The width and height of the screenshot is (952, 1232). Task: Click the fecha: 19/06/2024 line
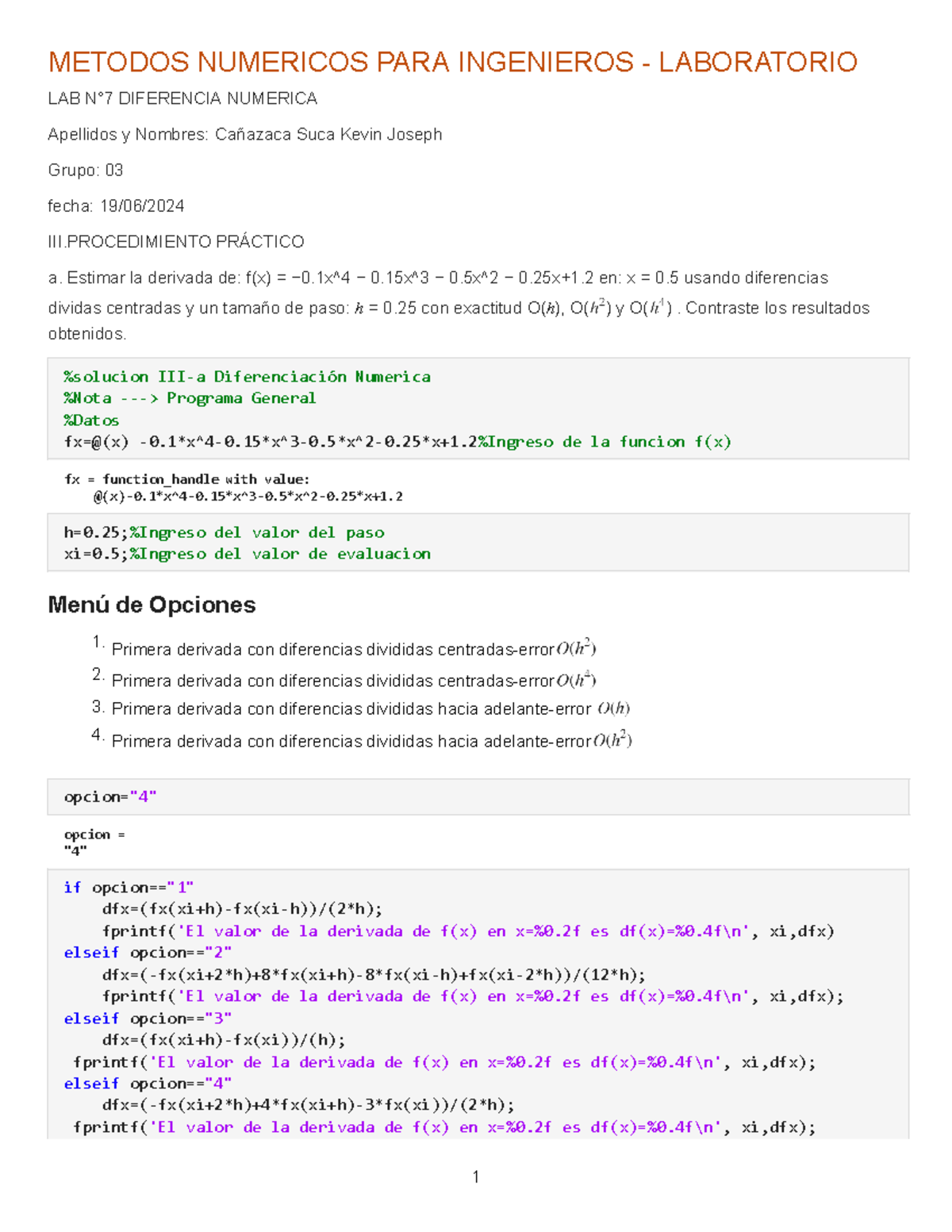coord(116,206)
